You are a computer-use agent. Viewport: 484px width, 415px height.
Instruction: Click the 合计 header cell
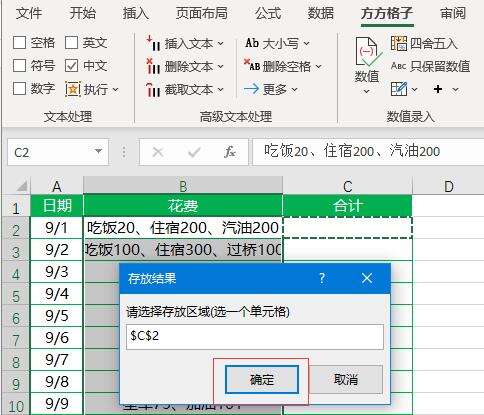point(347,206)
